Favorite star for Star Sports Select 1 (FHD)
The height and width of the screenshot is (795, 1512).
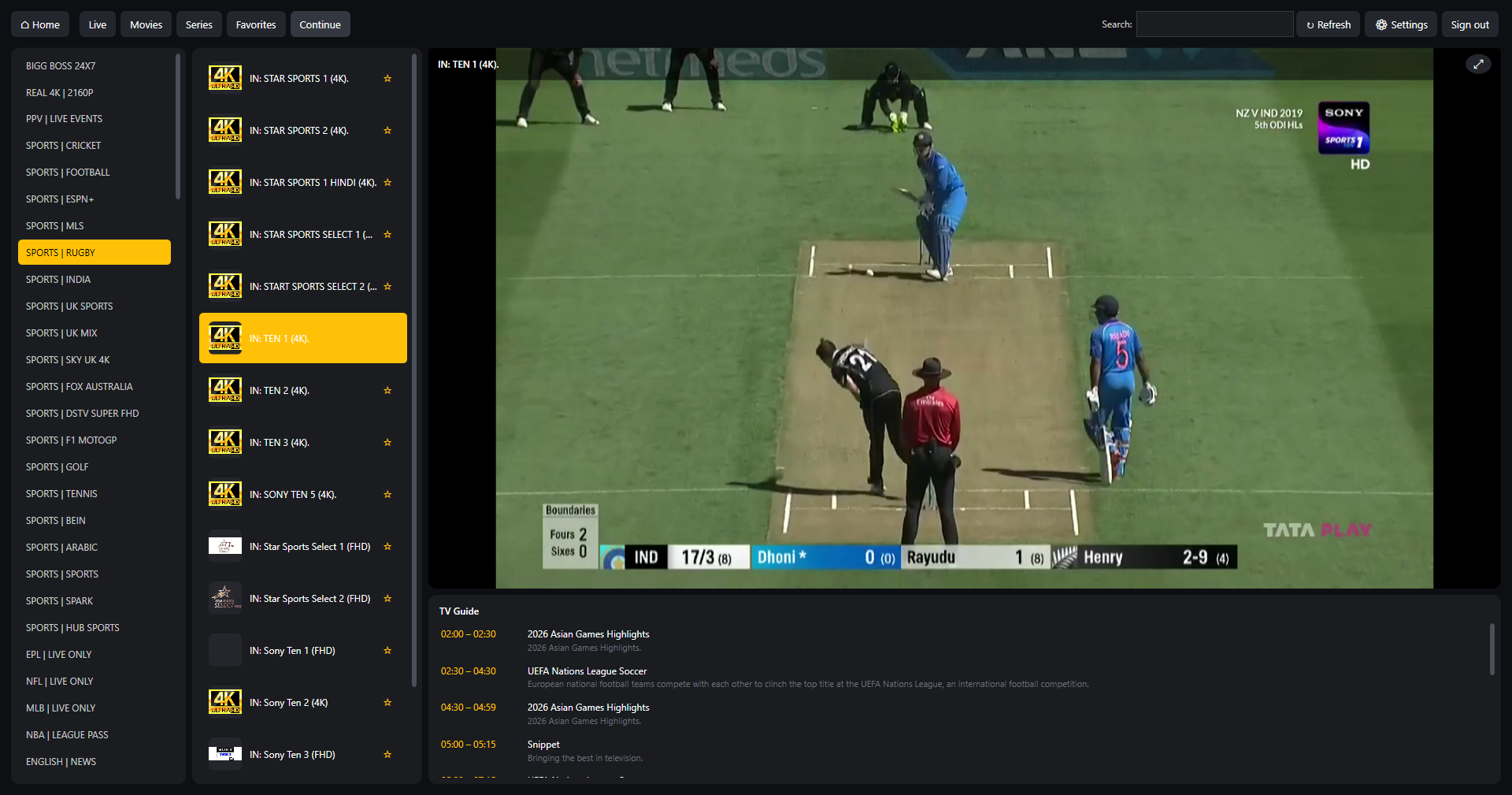(x=387, y=547)
